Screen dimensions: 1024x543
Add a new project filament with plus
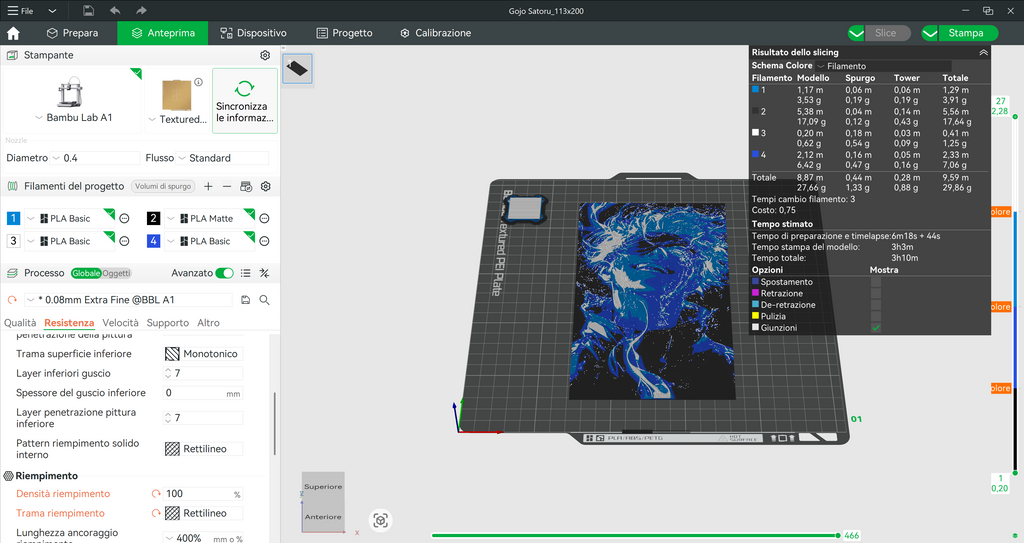pos(208,186)
